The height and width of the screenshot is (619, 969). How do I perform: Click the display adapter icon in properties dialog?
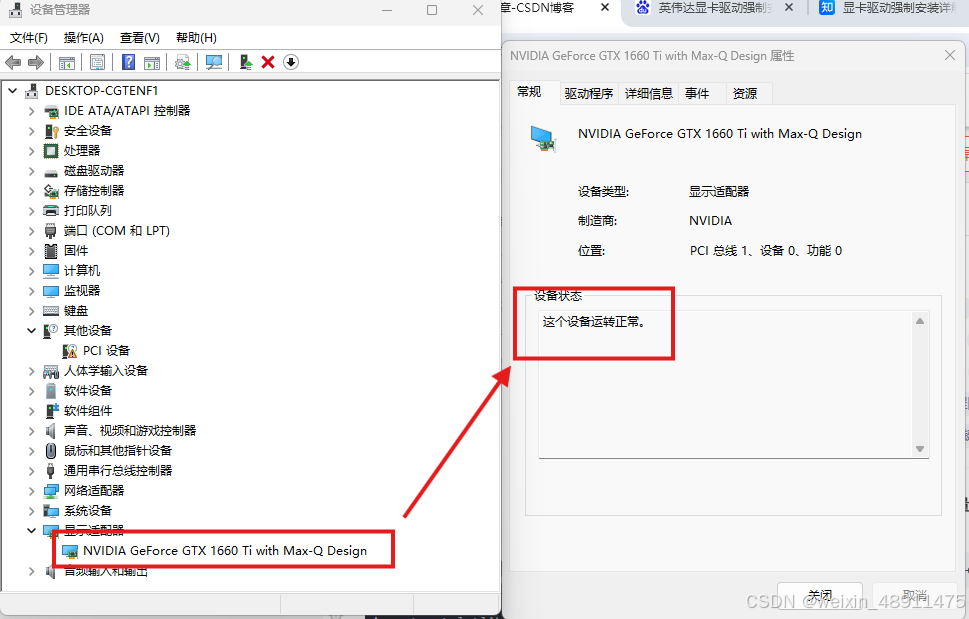point(544,138)
